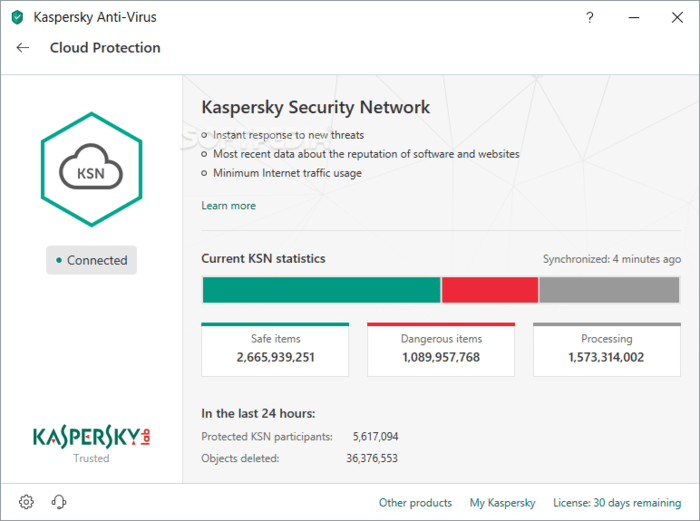The width and height of the screenshot is (700, 521).
Task: Click the Objects deleted value 36,376,553
Action: tap(372, 458)
